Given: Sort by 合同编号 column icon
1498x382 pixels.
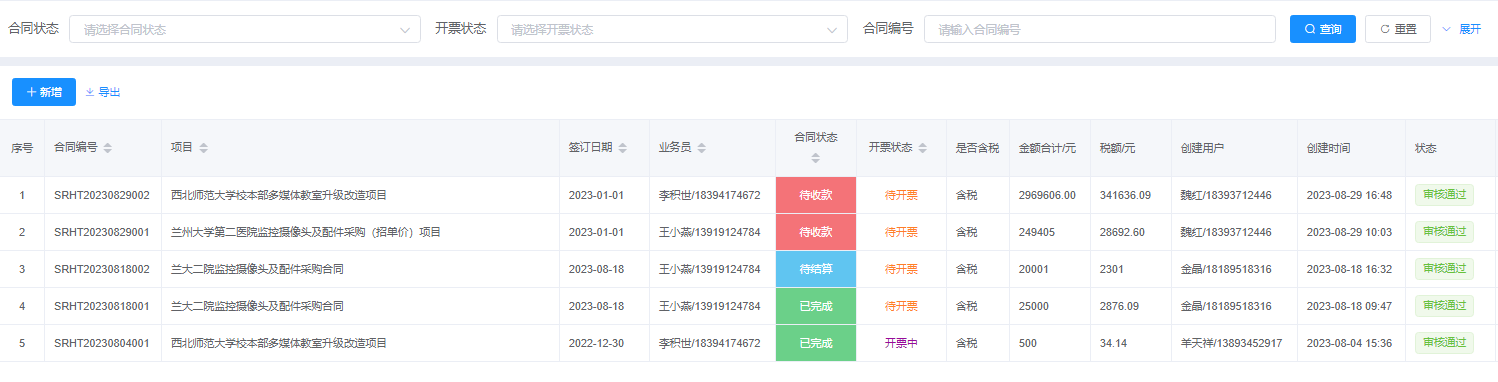Looking at the screenshot, I should 108,148.
